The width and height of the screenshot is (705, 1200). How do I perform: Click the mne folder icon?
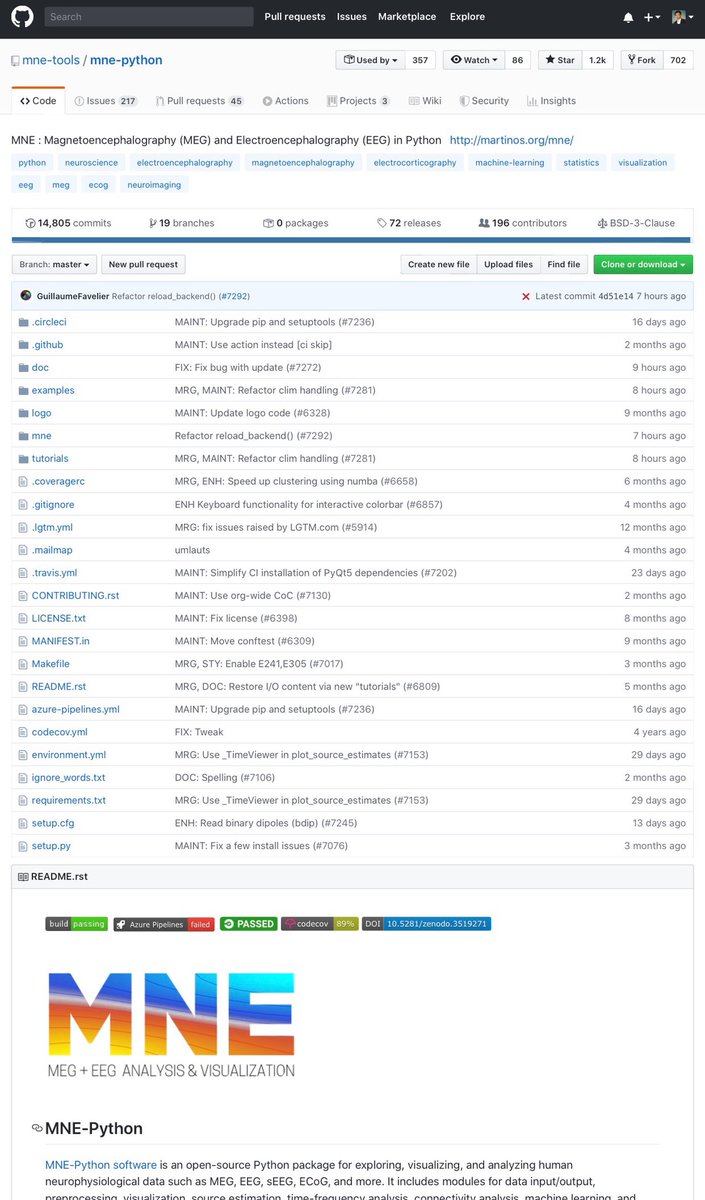tap(24, 436)
